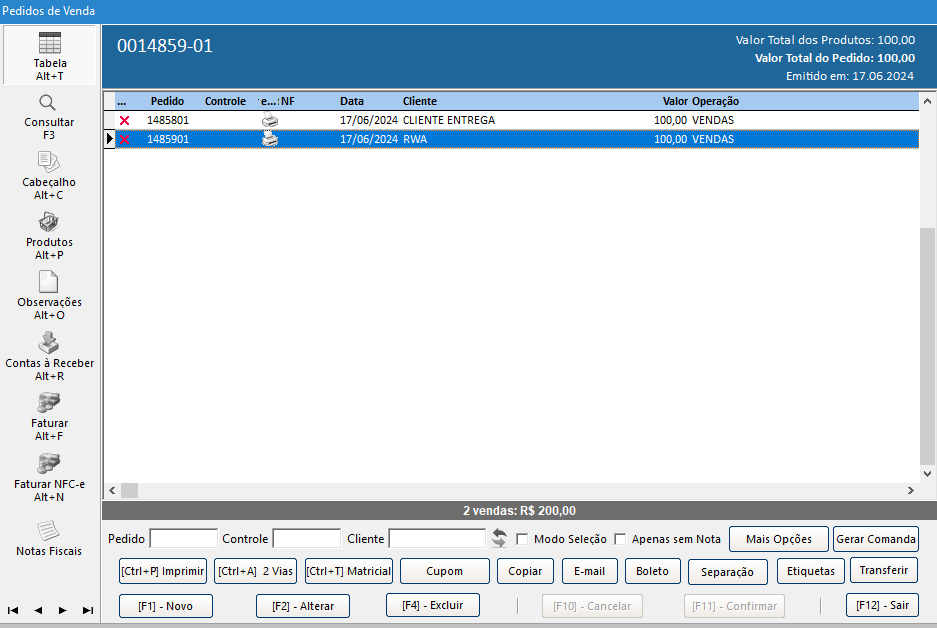Click the NF column header
The height and width of the screenshot is (628, 937).
tap(287, 101)
